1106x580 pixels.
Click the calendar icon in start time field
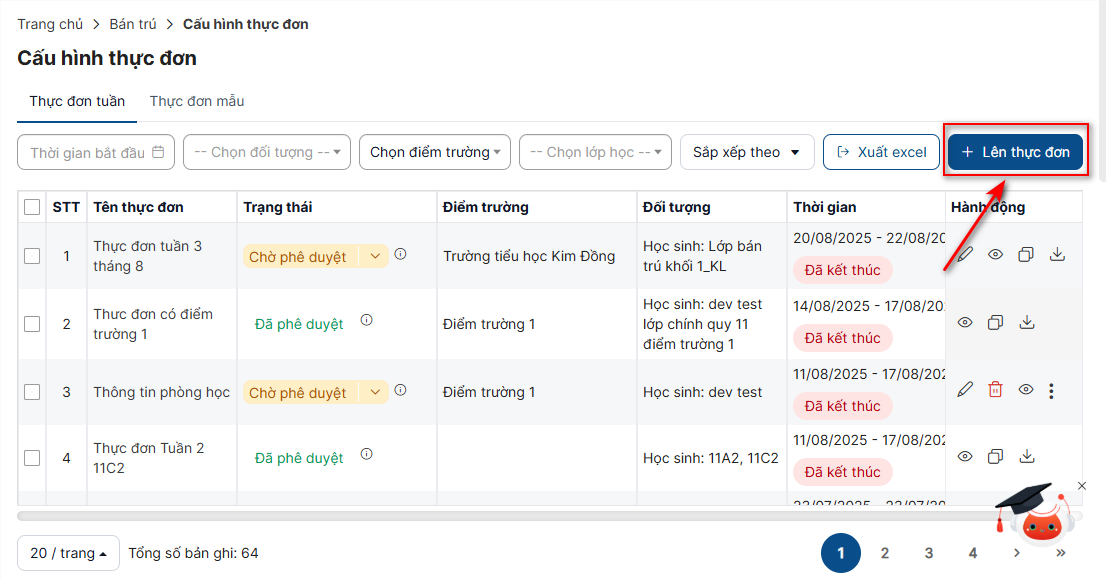(x=159, y=152)
